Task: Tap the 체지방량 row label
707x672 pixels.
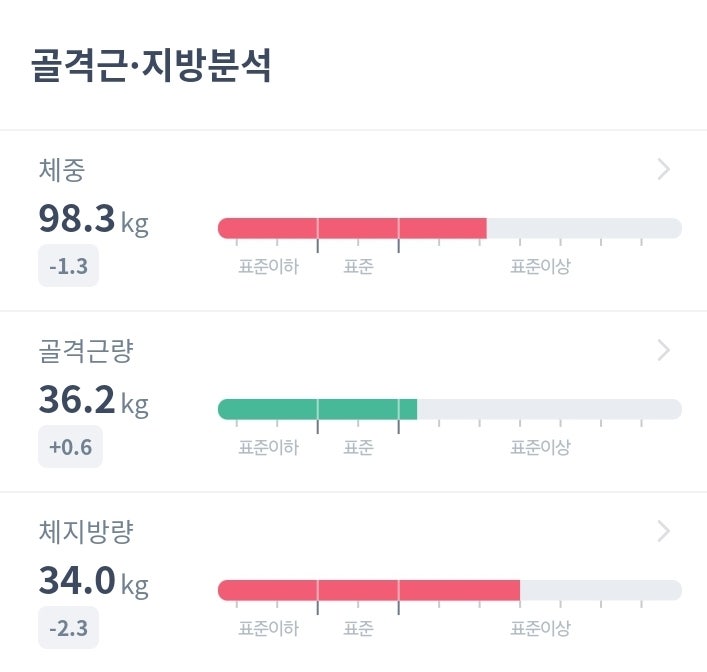Action: tap(86, 532)
